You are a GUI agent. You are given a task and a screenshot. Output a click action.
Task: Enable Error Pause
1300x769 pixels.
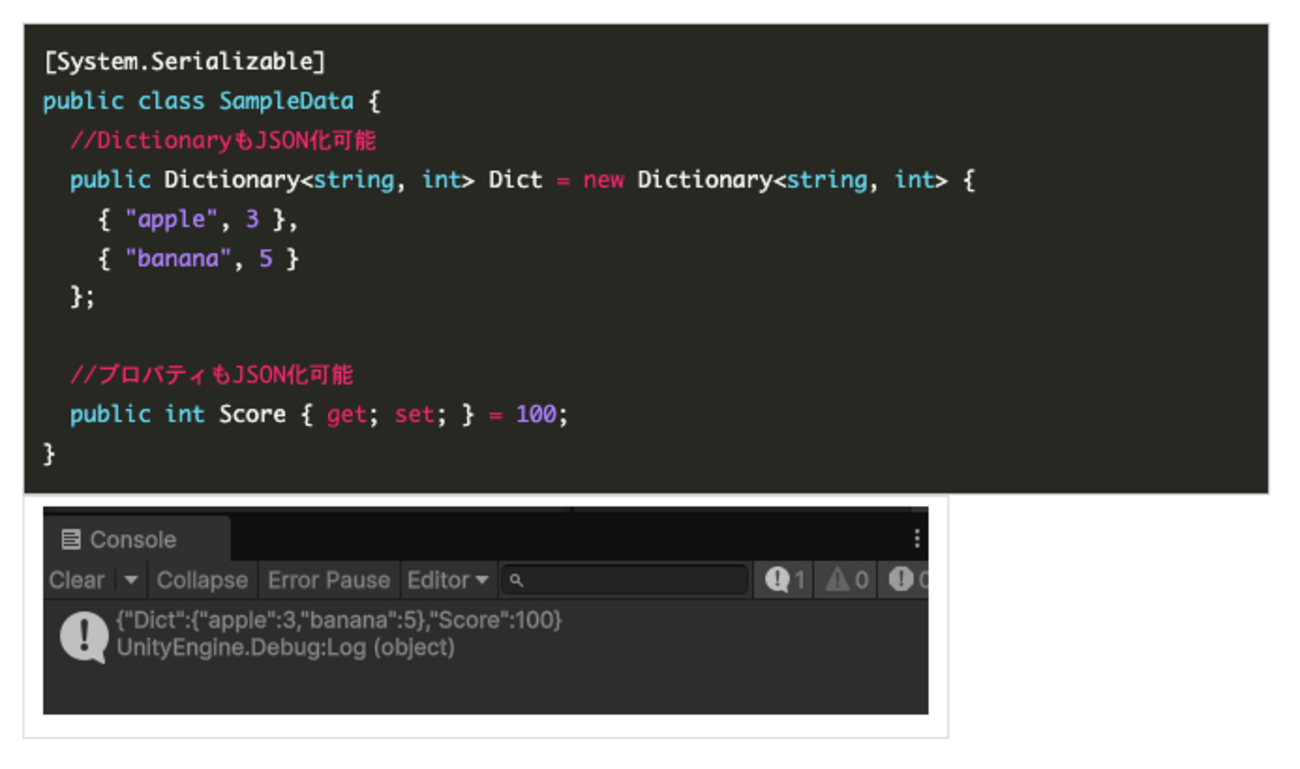[329, 579]
